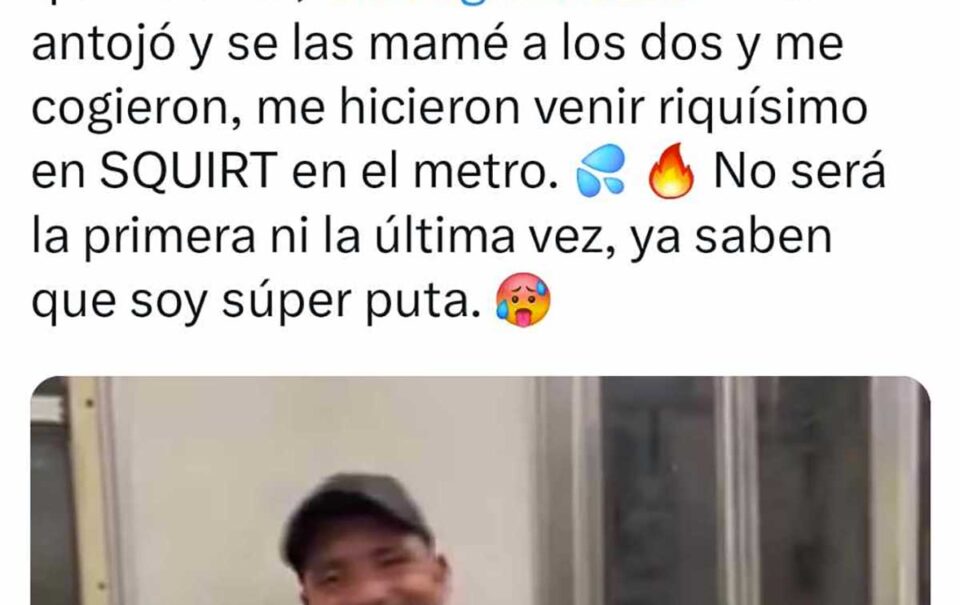Click the word 'riquísimo' in the post
This screenshot has width=960, height=605.
763,109
